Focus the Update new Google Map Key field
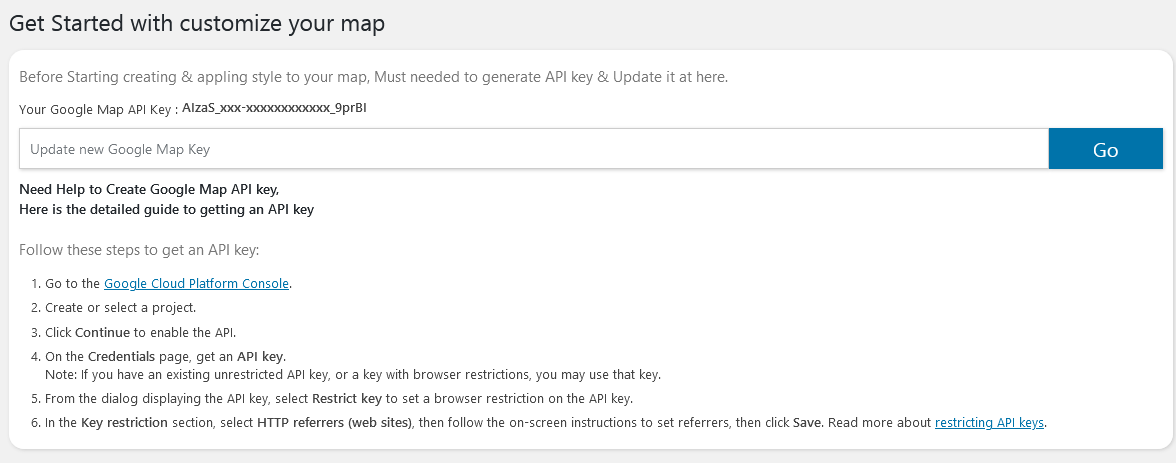The image size is (1176, 463). point(533,149)
